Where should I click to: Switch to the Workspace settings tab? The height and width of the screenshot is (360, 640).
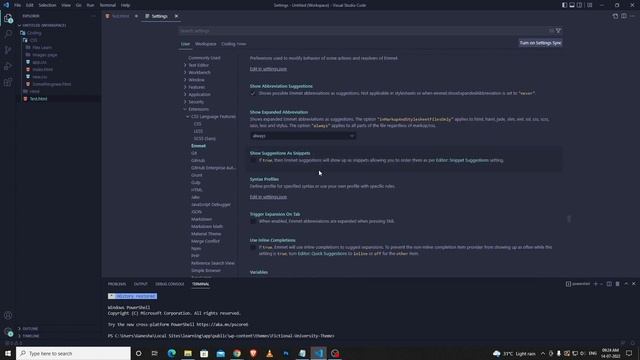(x=206, y=44)
